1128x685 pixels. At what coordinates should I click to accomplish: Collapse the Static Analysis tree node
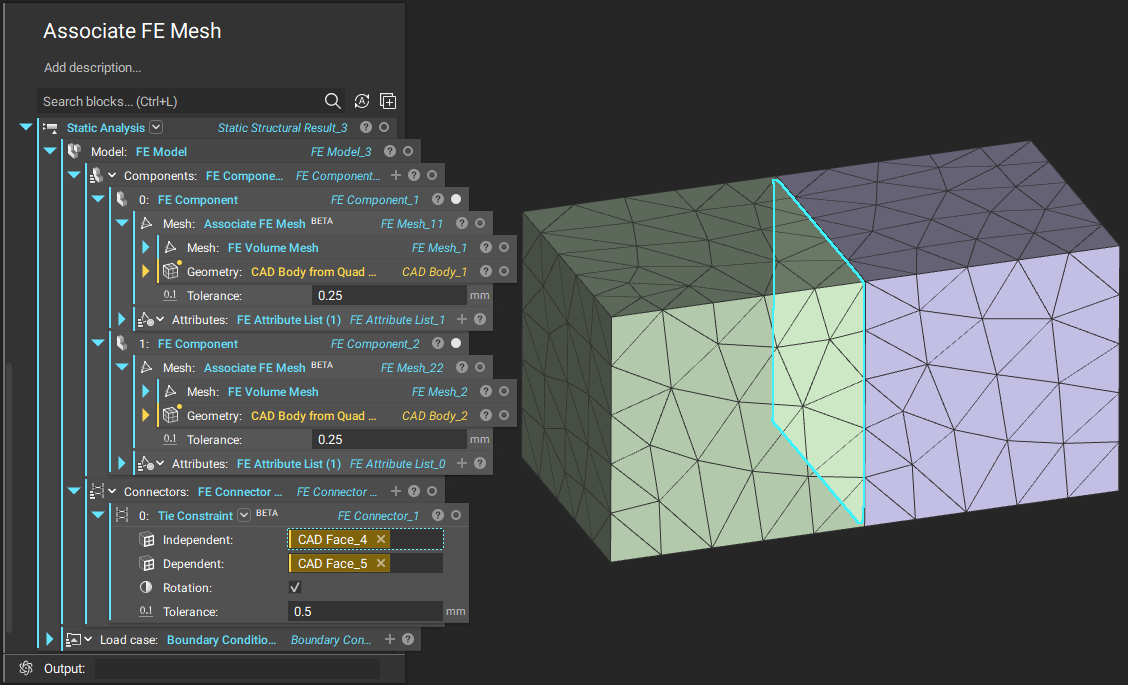[x=26, y=127]
